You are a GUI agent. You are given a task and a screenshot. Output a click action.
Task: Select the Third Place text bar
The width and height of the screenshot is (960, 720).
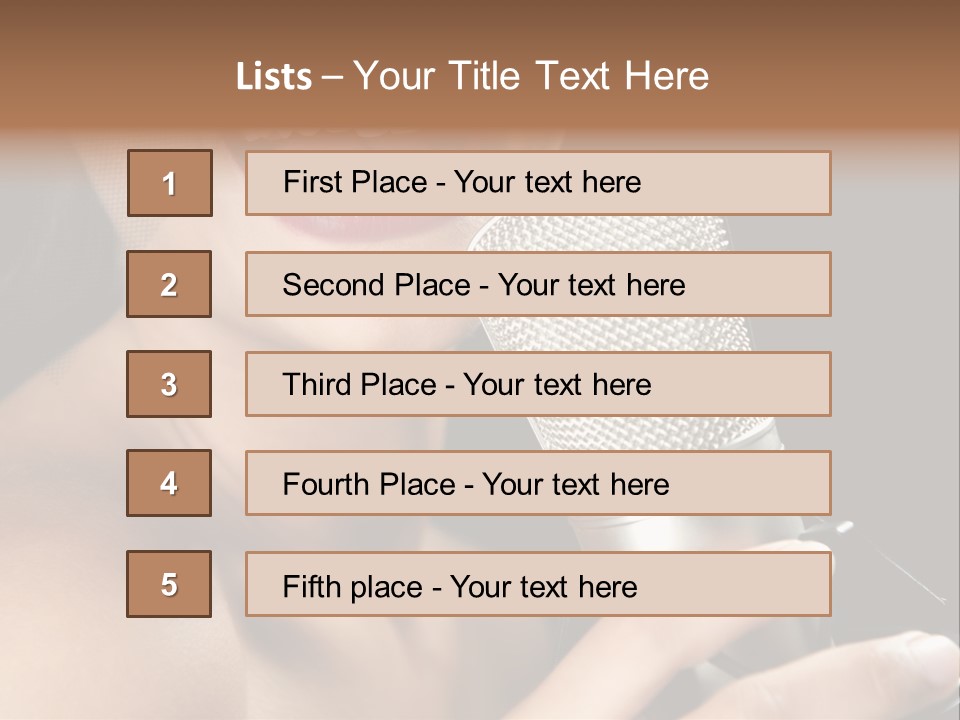pyautogui.click(x=538, y=384)
